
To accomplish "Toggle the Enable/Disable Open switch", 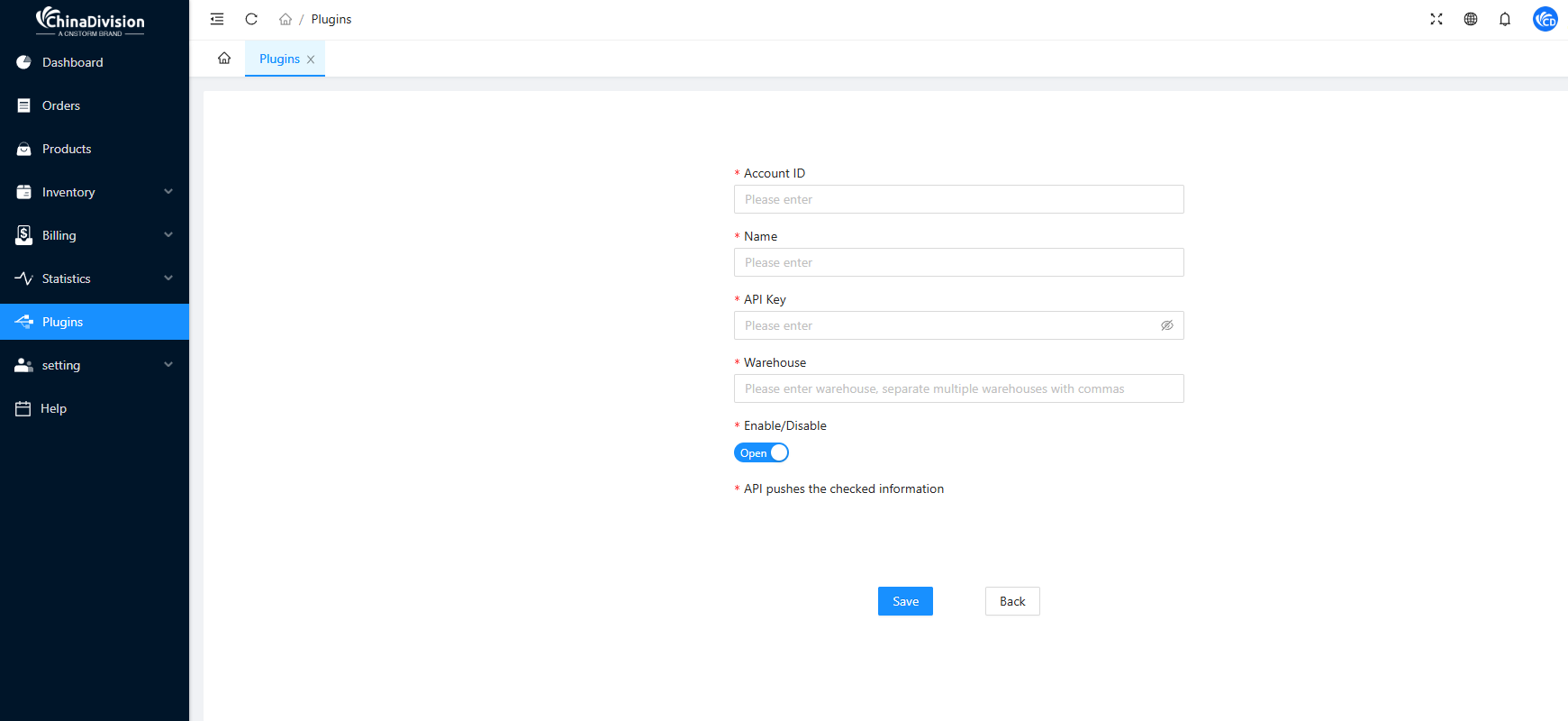I will 761,453.
